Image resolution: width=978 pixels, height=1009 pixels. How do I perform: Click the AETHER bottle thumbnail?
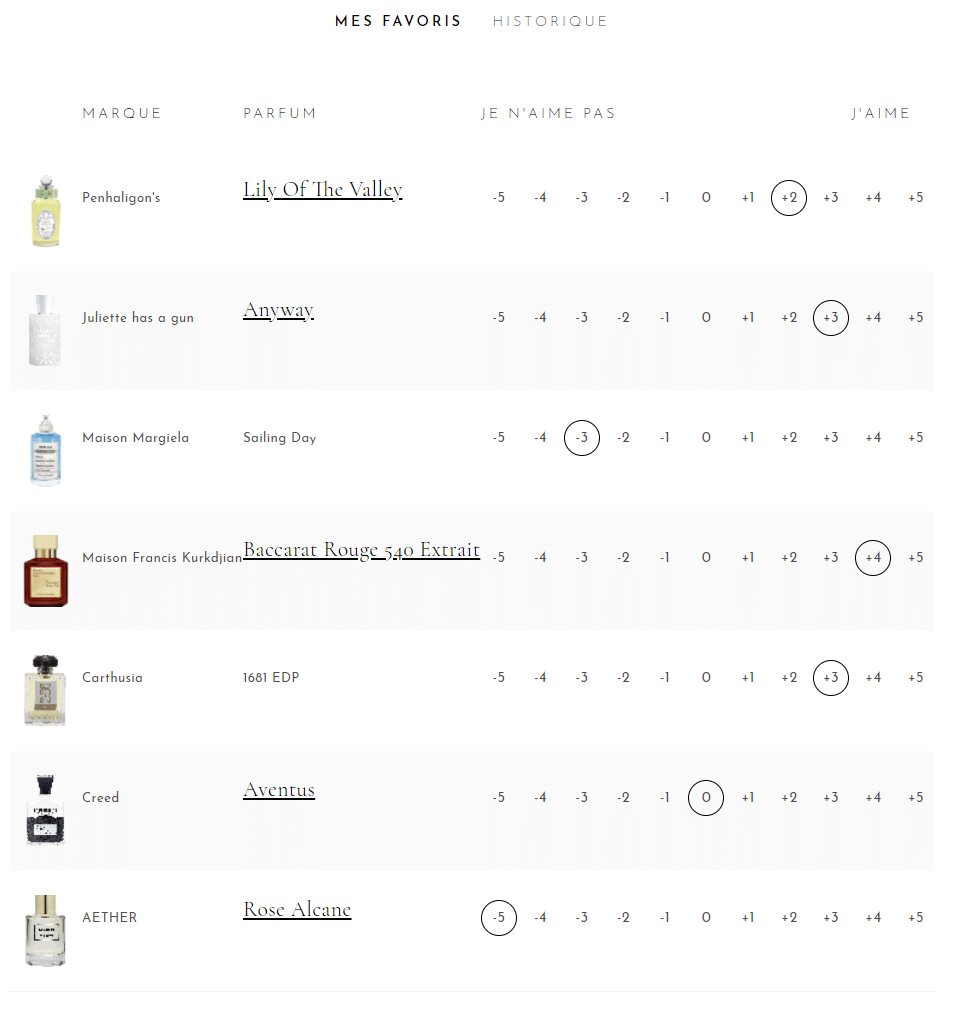click(45, 931)
